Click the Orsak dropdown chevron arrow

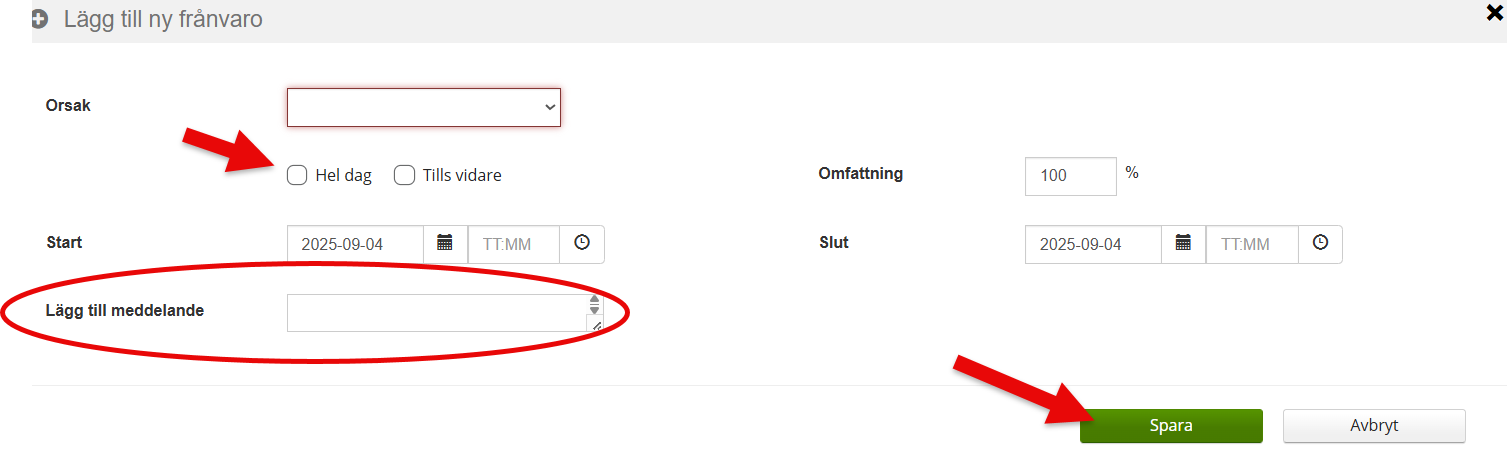click(x=549, y=107)
